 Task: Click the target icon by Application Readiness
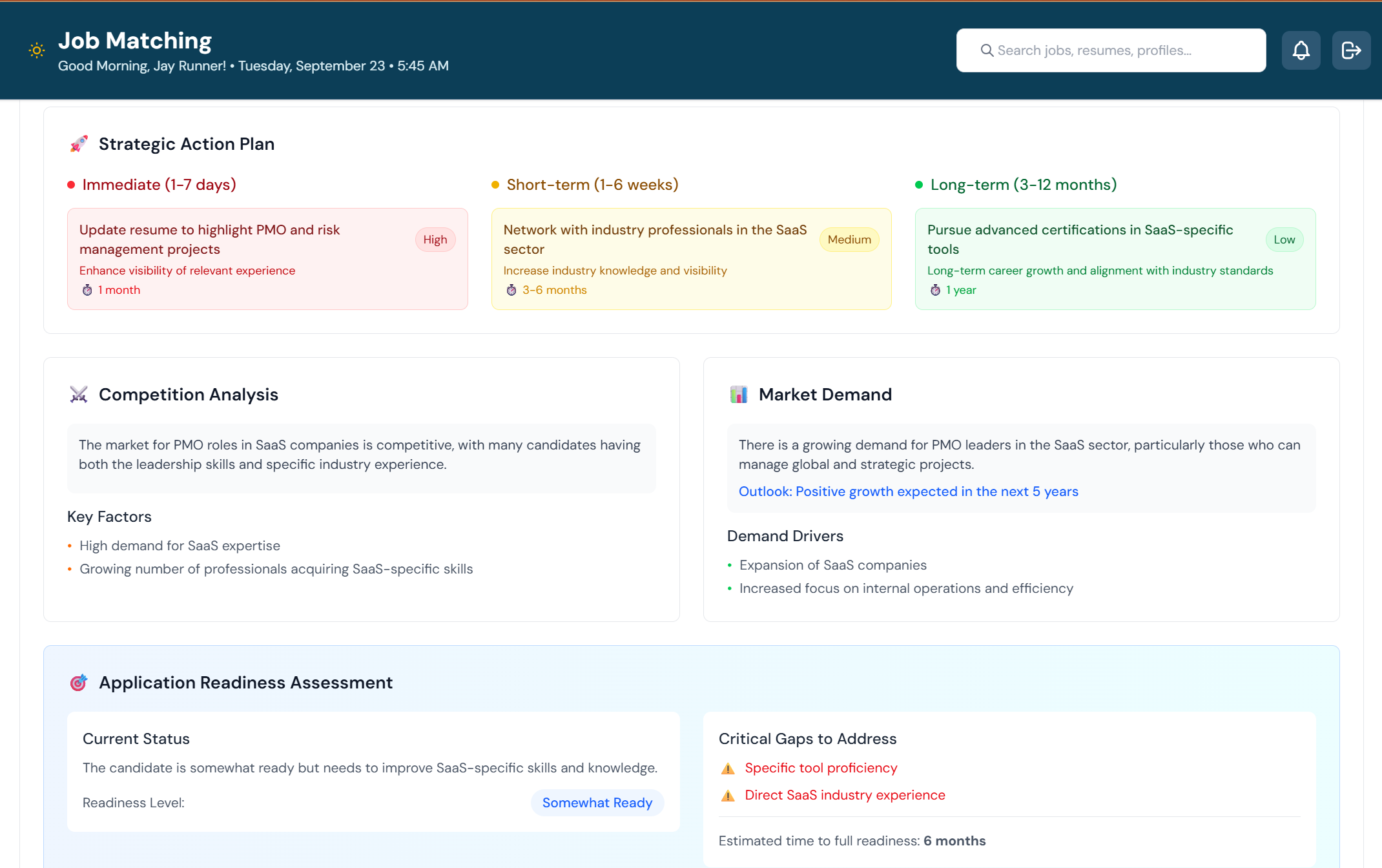coord(79,682)
